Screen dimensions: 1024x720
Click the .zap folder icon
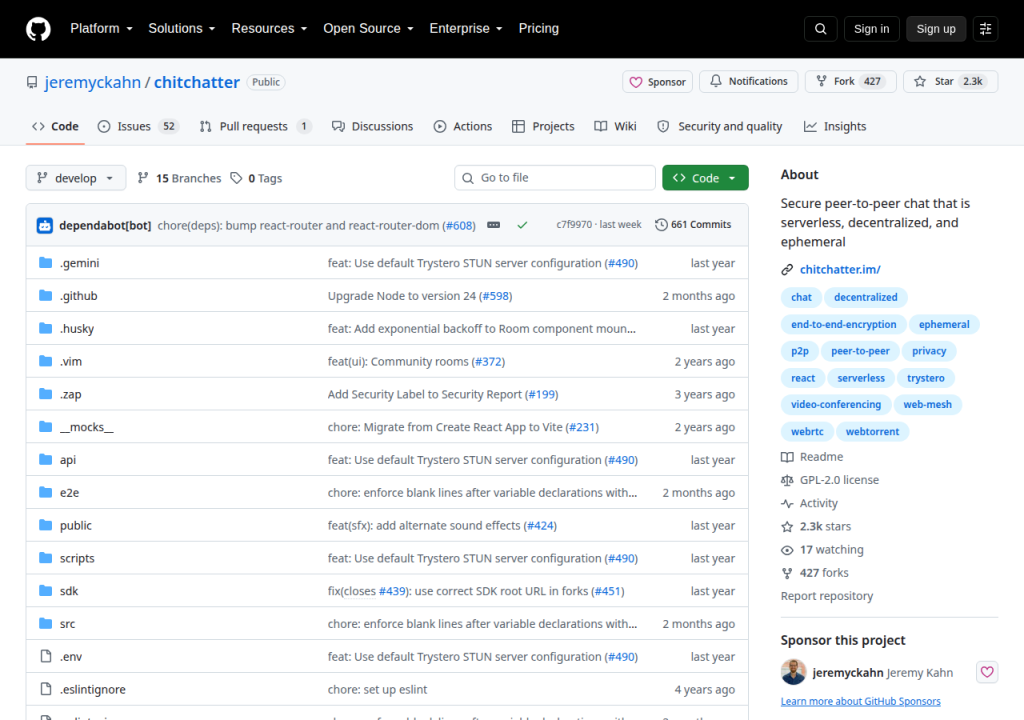click(45, 394)
